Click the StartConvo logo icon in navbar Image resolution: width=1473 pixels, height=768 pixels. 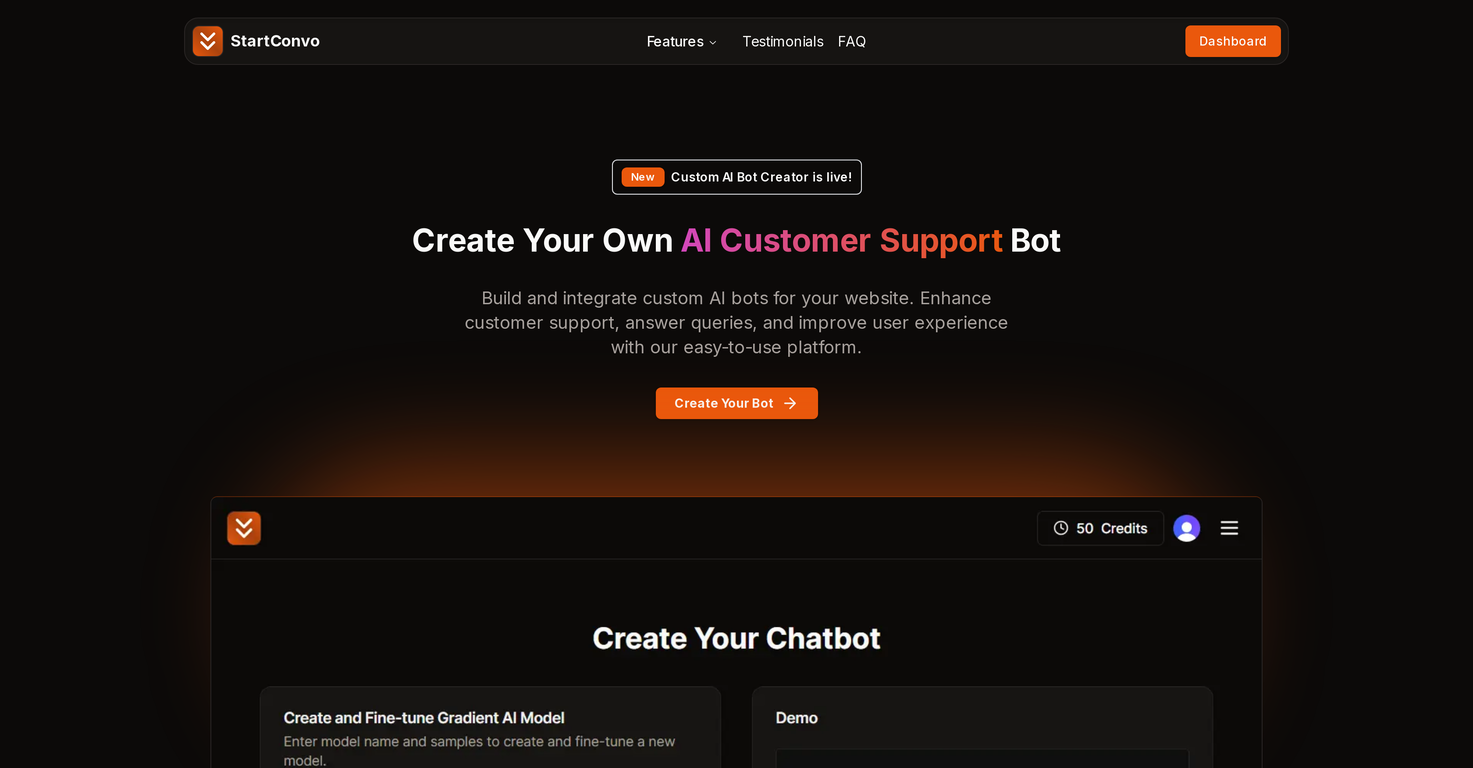tap(207, 41)
